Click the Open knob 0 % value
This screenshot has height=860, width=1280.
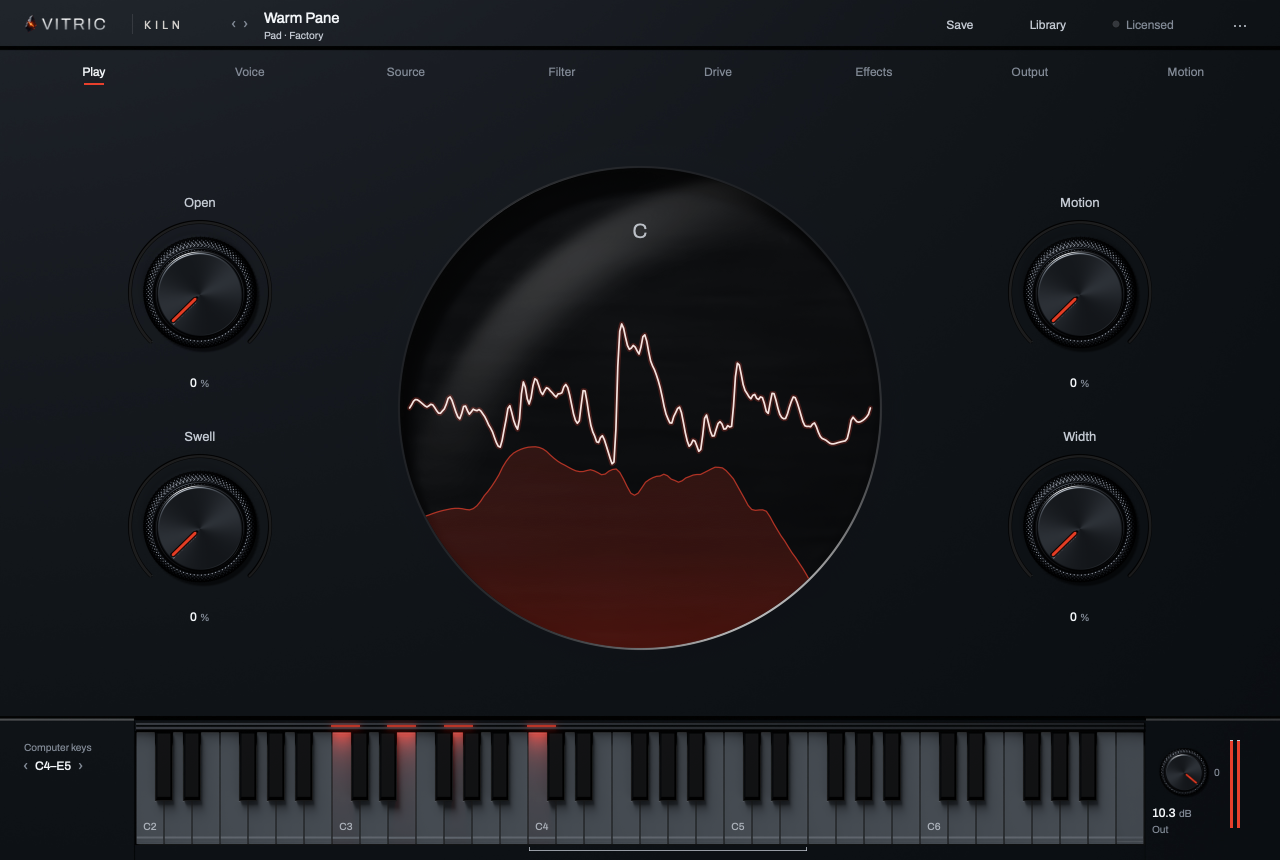coord(200,383)
